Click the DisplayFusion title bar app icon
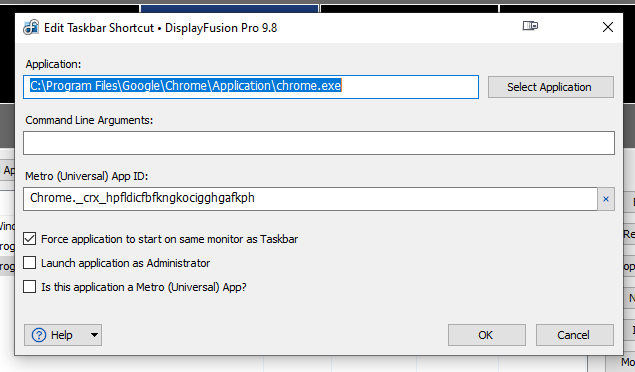This screenshot has width=635, height=372. 31,28
